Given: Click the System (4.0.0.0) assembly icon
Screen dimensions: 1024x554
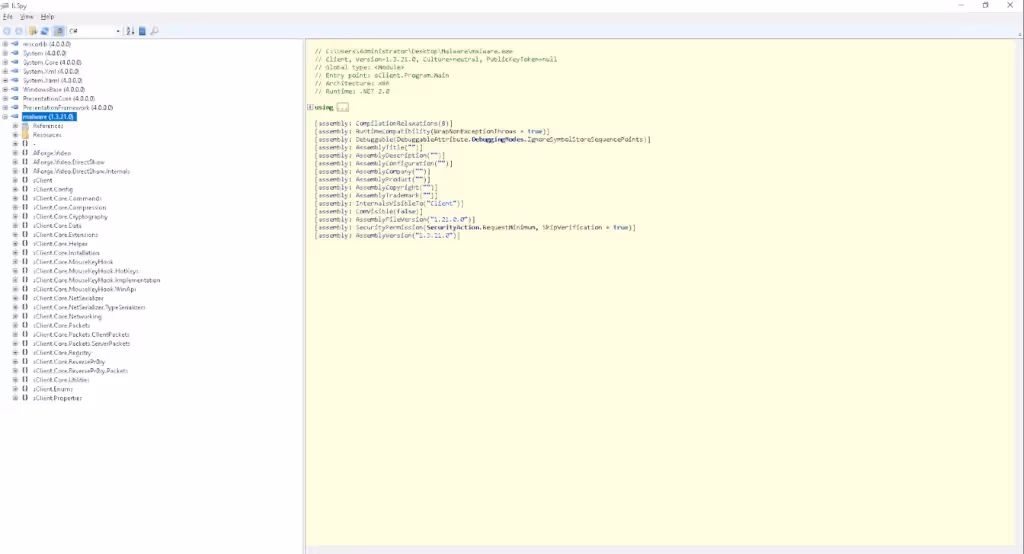Looking at the screenshot, I should [15, 53].
